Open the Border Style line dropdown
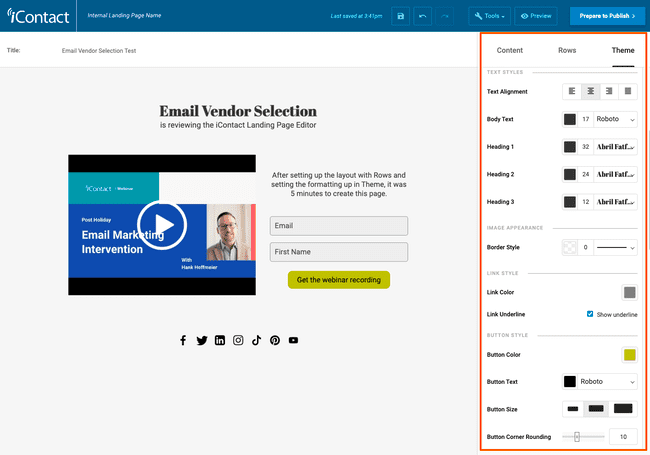The image size is (650, 455). click(x=616, y=247)
